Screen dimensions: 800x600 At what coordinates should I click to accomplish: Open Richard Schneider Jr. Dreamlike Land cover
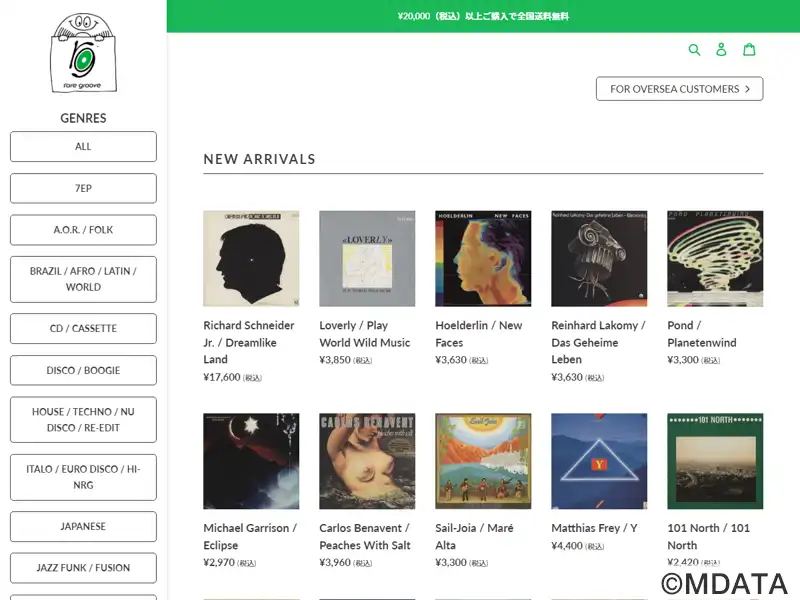(251, 258)
